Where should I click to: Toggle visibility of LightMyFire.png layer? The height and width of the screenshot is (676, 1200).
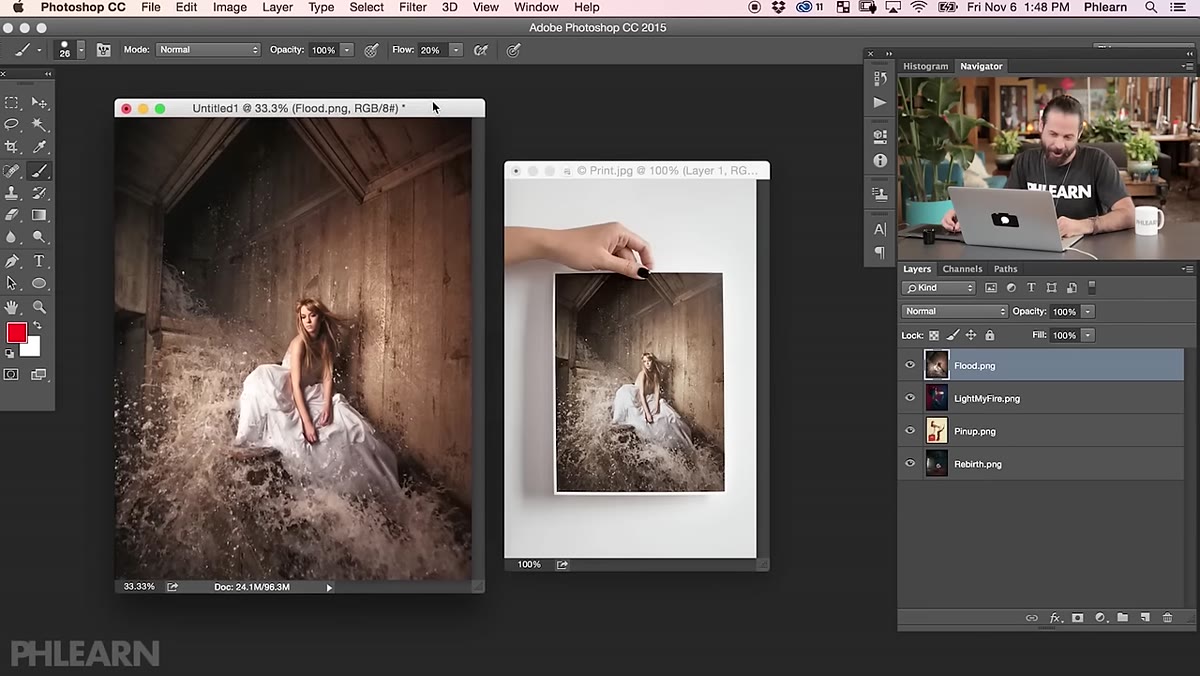point(910,398)
